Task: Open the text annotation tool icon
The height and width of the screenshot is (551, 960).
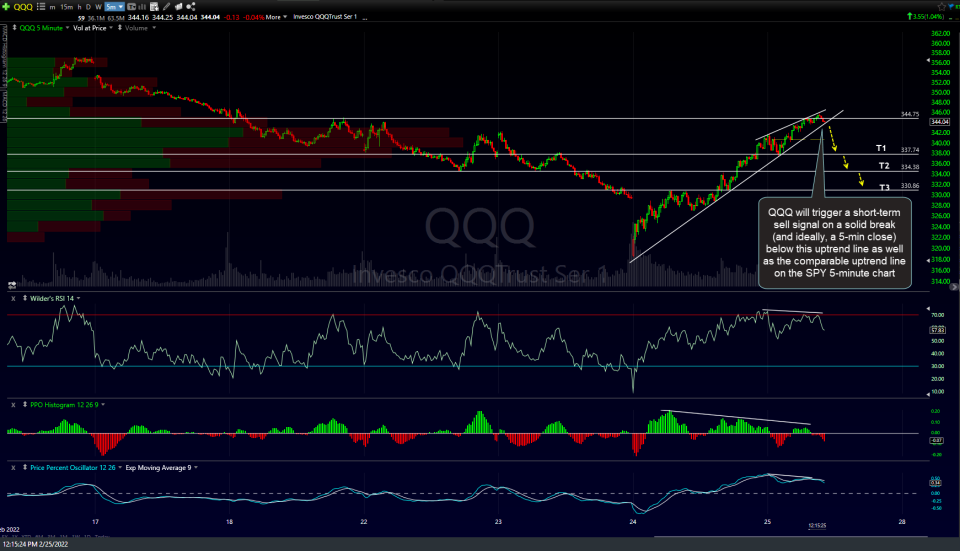Action: point(132,7)
